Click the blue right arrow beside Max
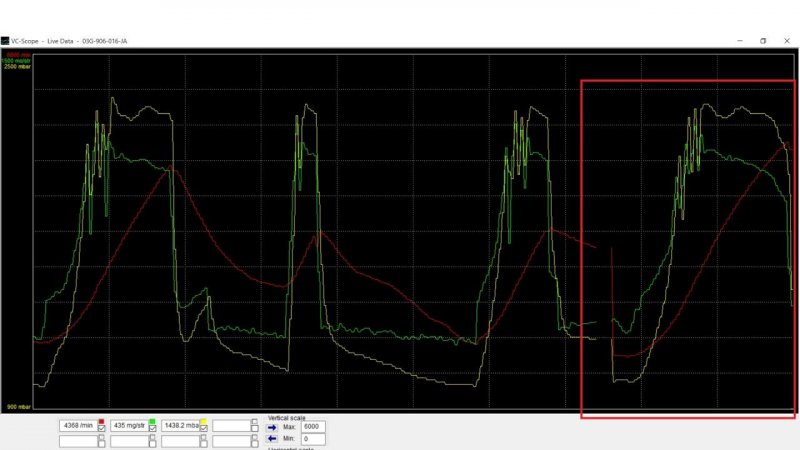 272,427
